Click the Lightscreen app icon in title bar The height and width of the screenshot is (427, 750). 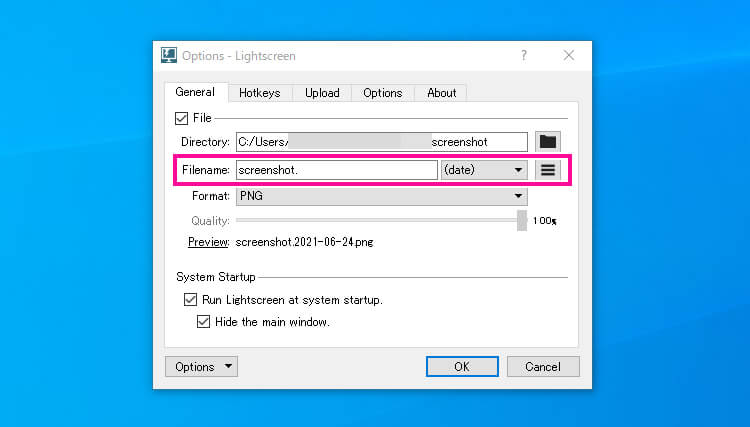[169, 56]
